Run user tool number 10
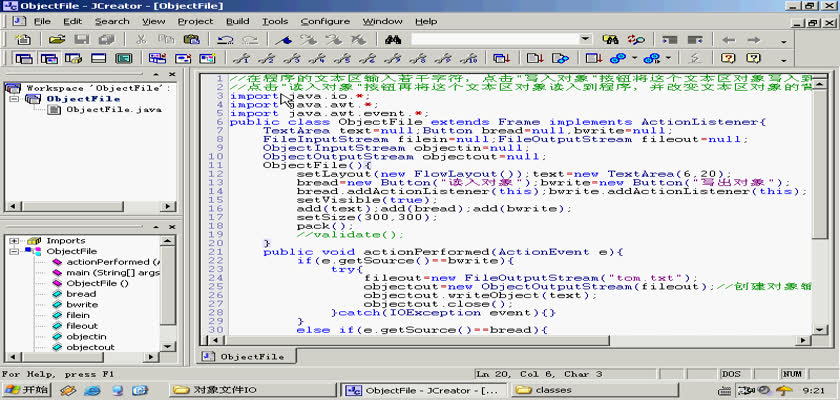 (x=468, y=58)
